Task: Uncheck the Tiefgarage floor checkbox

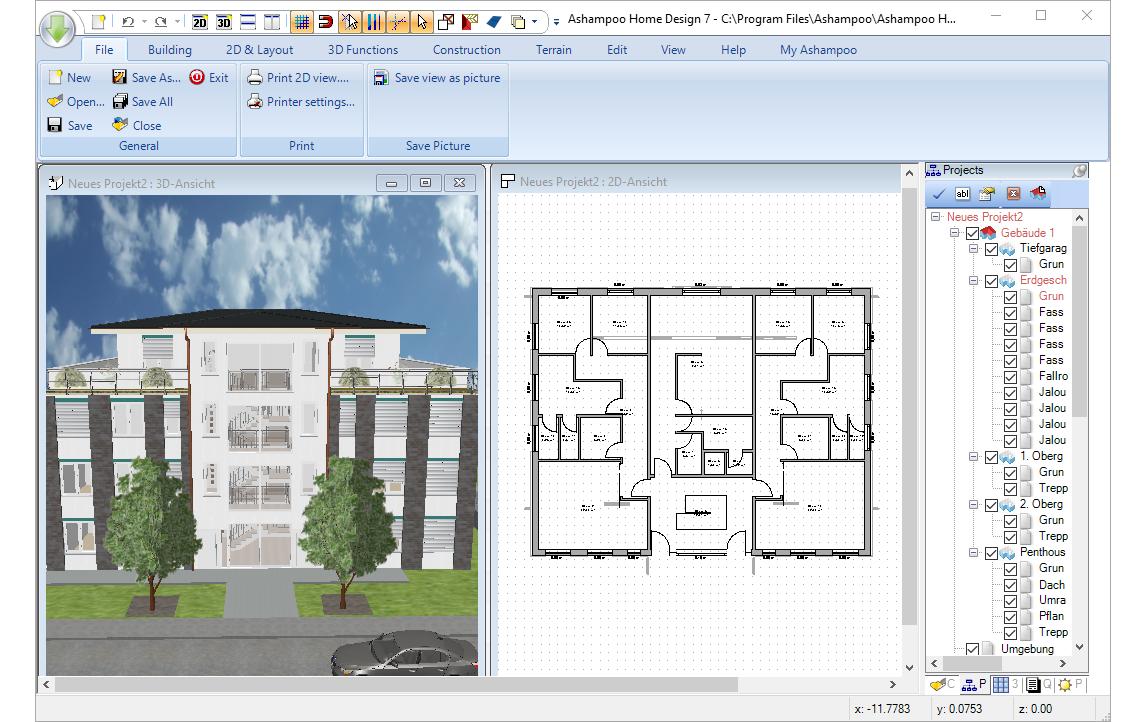Action: pyautogui.click(x=991, y=249)
